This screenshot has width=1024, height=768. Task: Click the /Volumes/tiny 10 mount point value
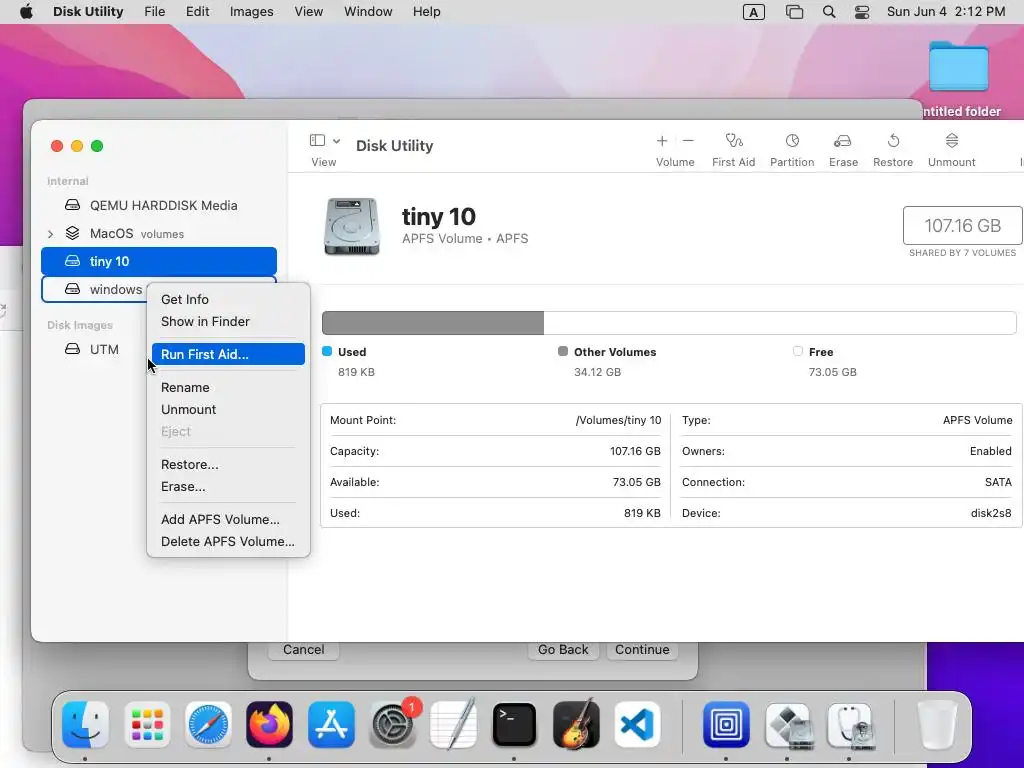coord(618,420)
